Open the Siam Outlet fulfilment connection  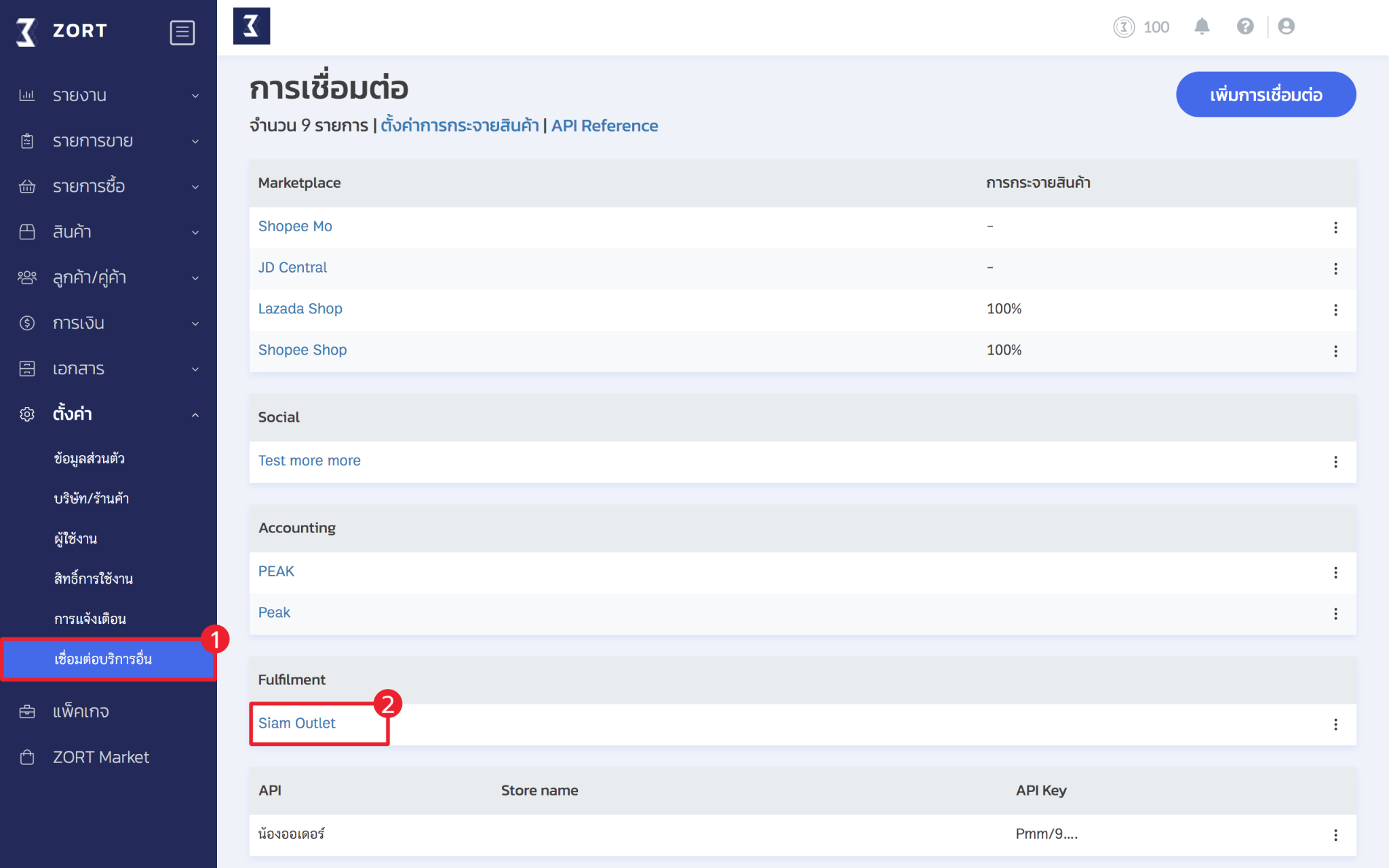point(296,723)
